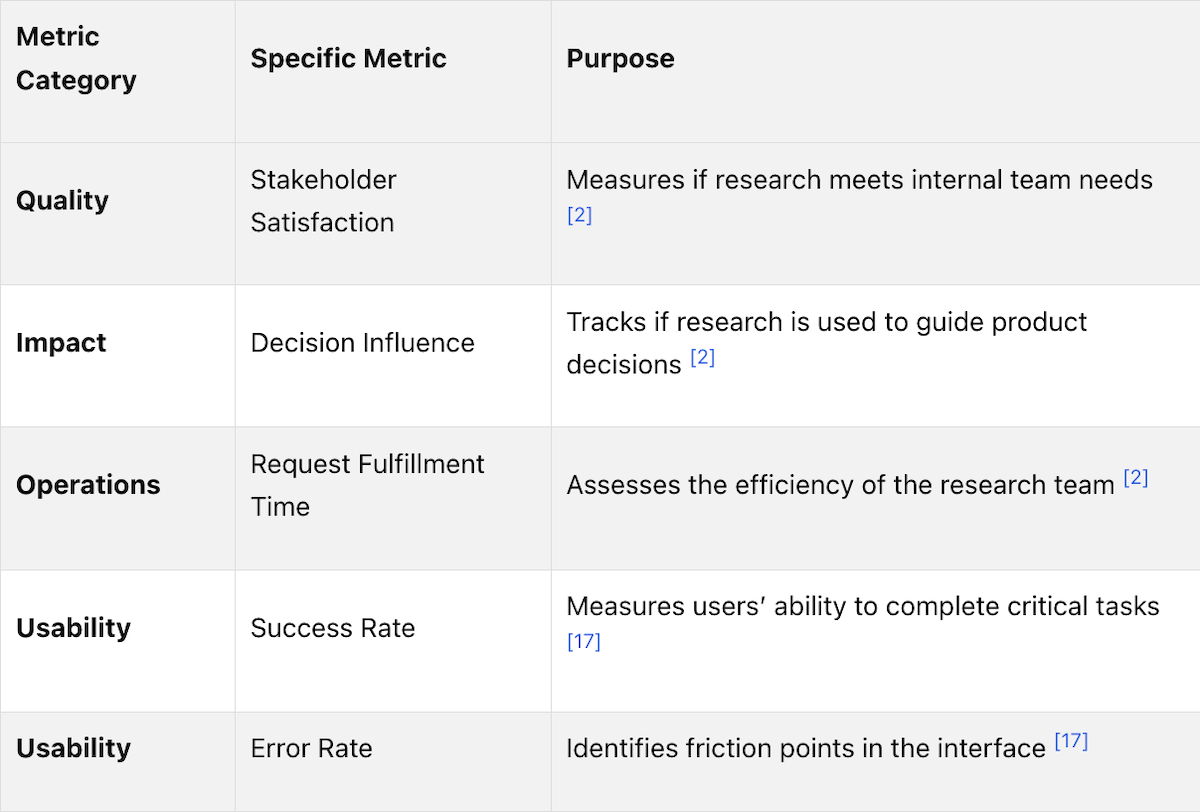Click the 'Identifies friction points in the interface' text
Image resolution: width=1200 pixels, height=812 pixels.
(805, 748)
